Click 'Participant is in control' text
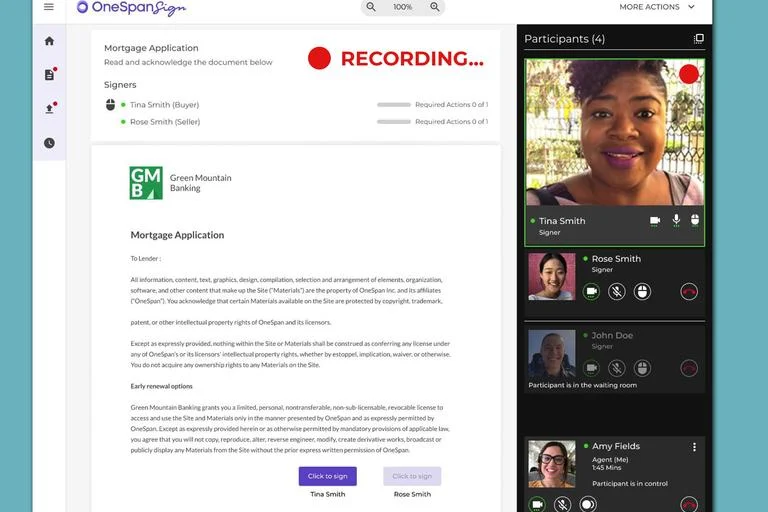 point(630,484)
